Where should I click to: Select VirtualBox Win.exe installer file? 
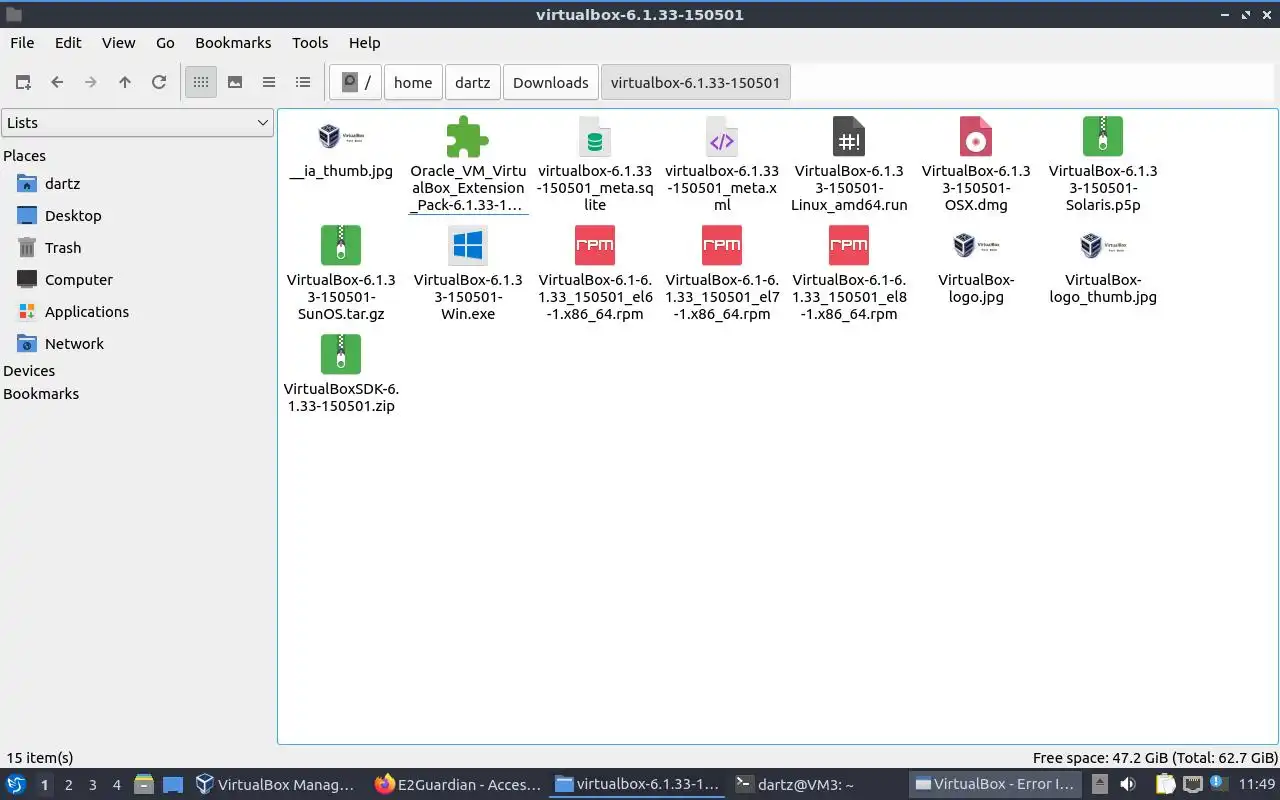pos(468,274)
